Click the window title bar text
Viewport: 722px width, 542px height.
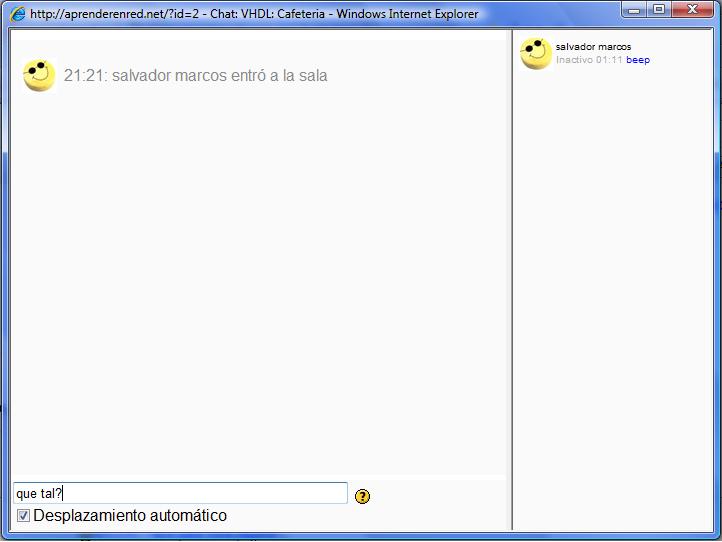(255, 14)
